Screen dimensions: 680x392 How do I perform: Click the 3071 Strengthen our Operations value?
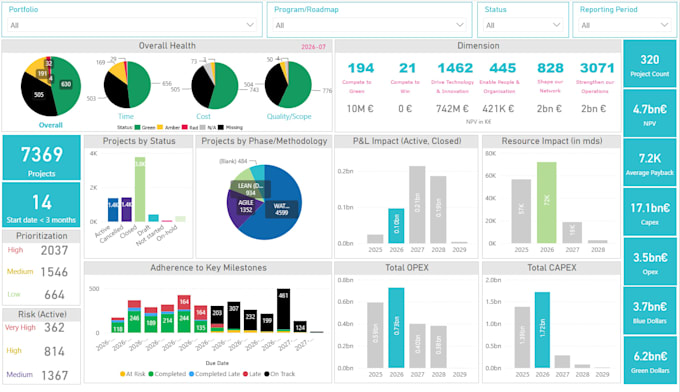[597, 68]
